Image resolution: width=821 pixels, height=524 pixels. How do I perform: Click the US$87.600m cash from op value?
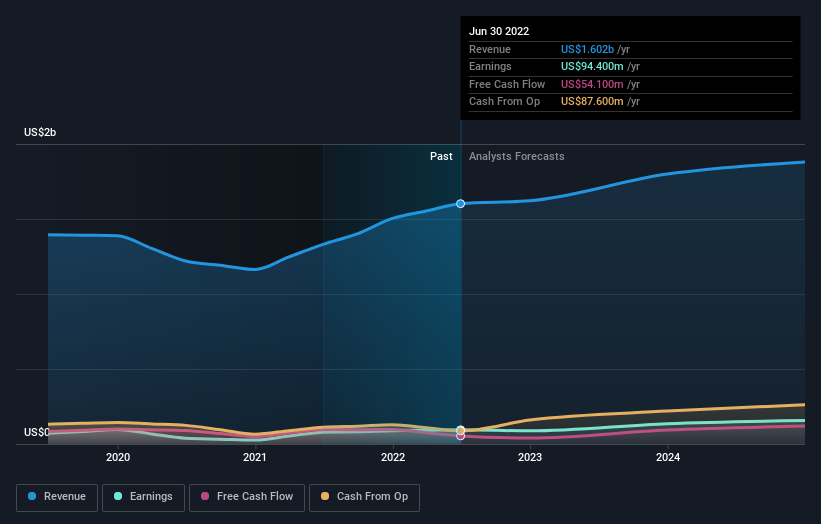pyautogui.click(x=592, y=102)
